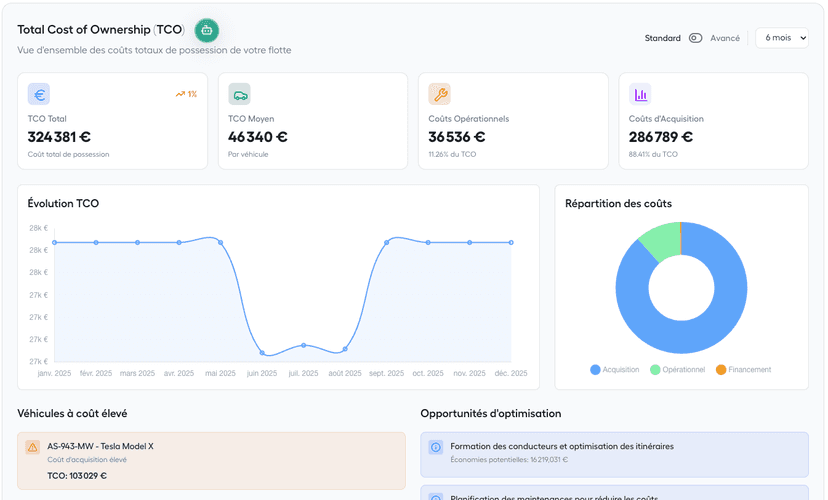
Task: Click the 11.26% du TCO text
Action: (452, 154)
